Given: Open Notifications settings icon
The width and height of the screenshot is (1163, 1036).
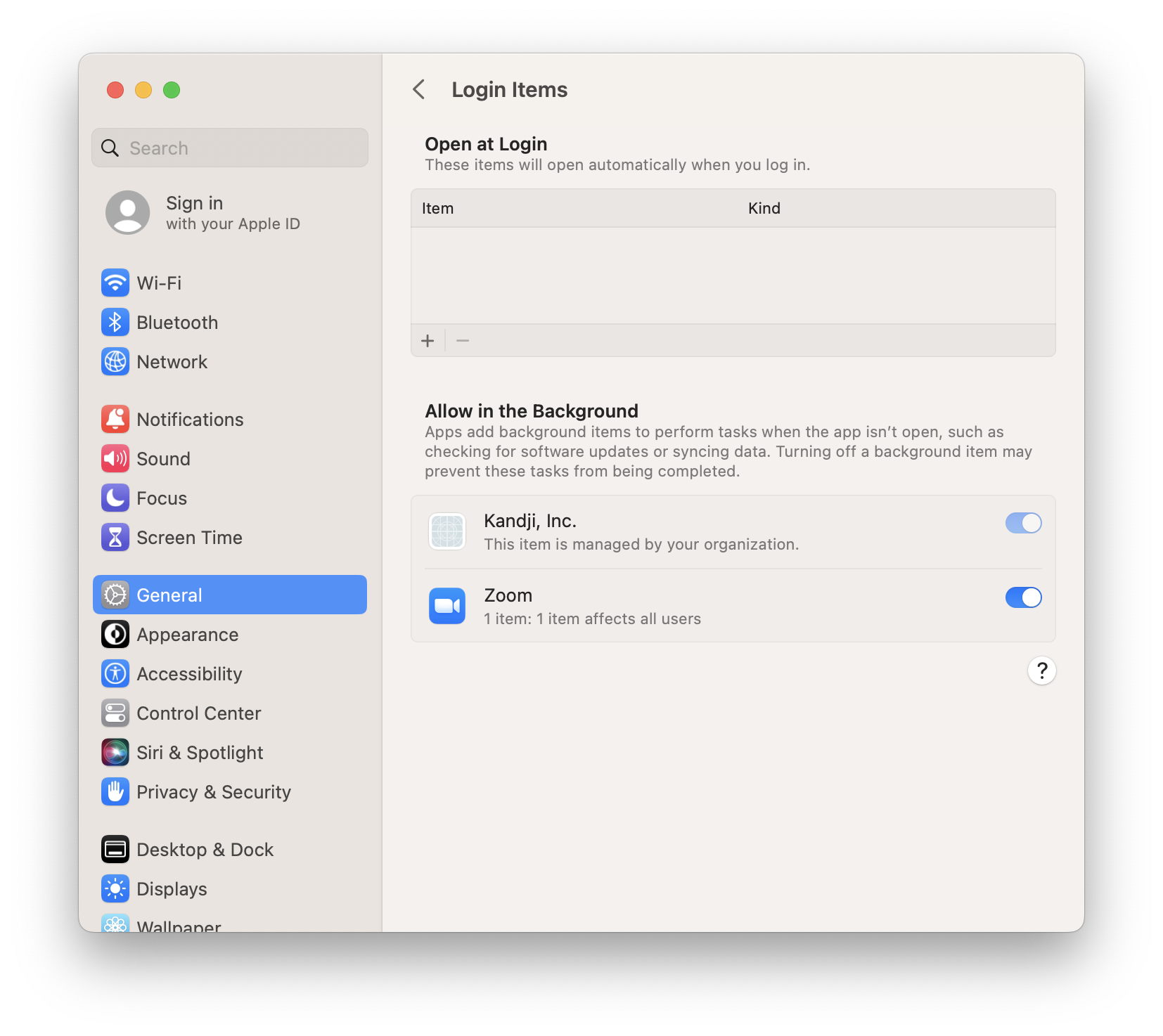Looking at the screenshot, I should click(x=115, y=419).
